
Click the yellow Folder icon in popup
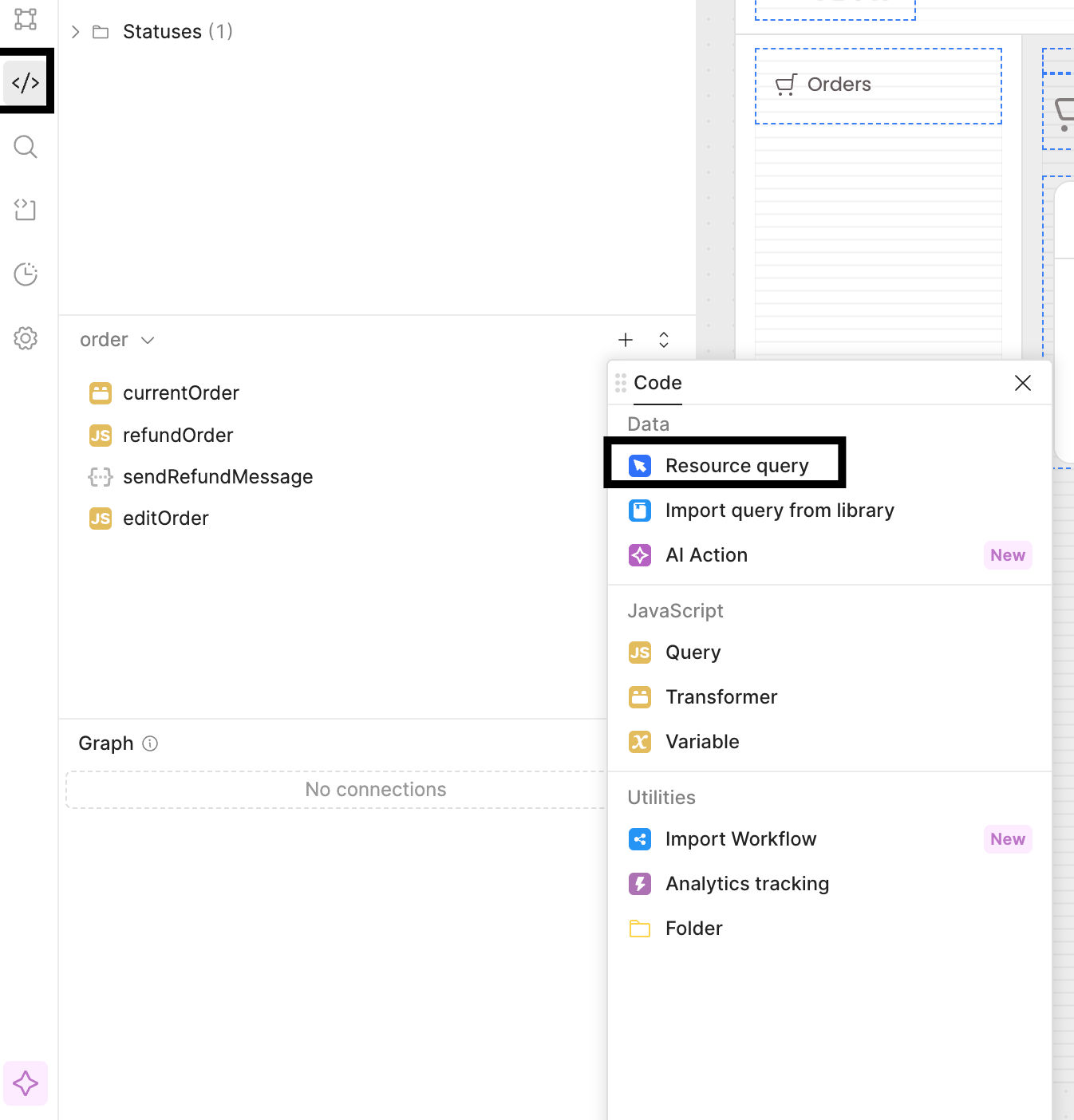pos(640,929)
